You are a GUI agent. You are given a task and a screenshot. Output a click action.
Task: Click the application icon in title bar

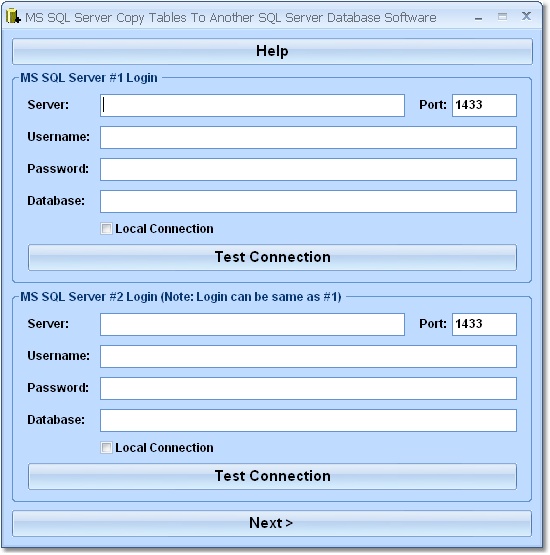point(13,17)
